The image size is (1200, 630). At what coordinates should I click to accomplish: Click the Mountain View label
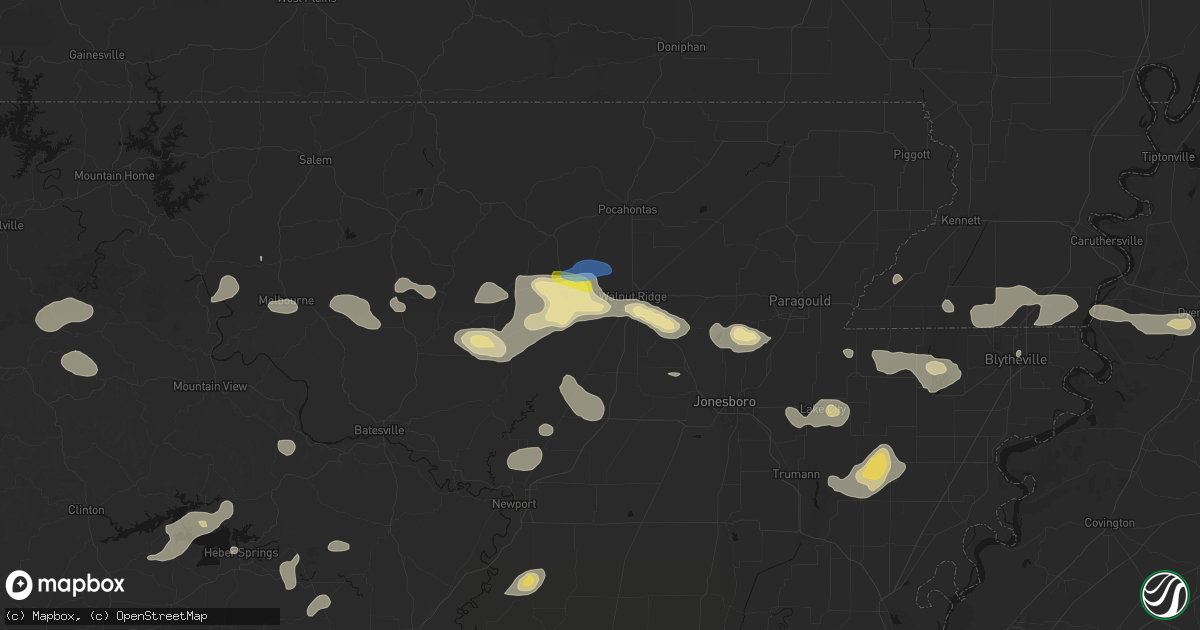pyautogui.click(x=210, y=386)
